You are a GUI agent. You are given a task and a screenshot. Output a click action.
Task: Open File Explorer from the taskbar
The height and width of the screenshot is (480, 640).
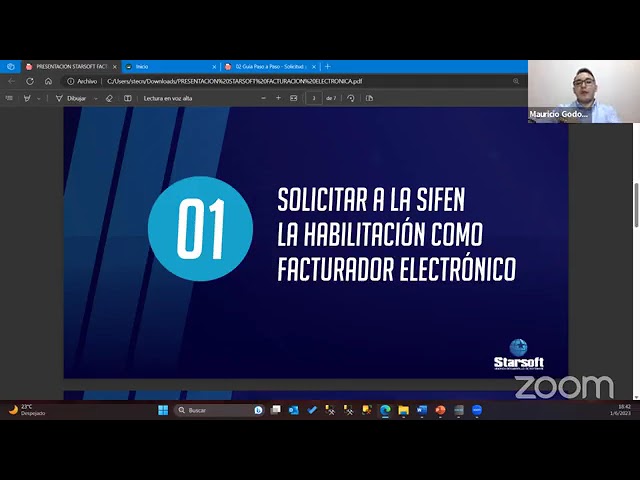pos(403,410)
